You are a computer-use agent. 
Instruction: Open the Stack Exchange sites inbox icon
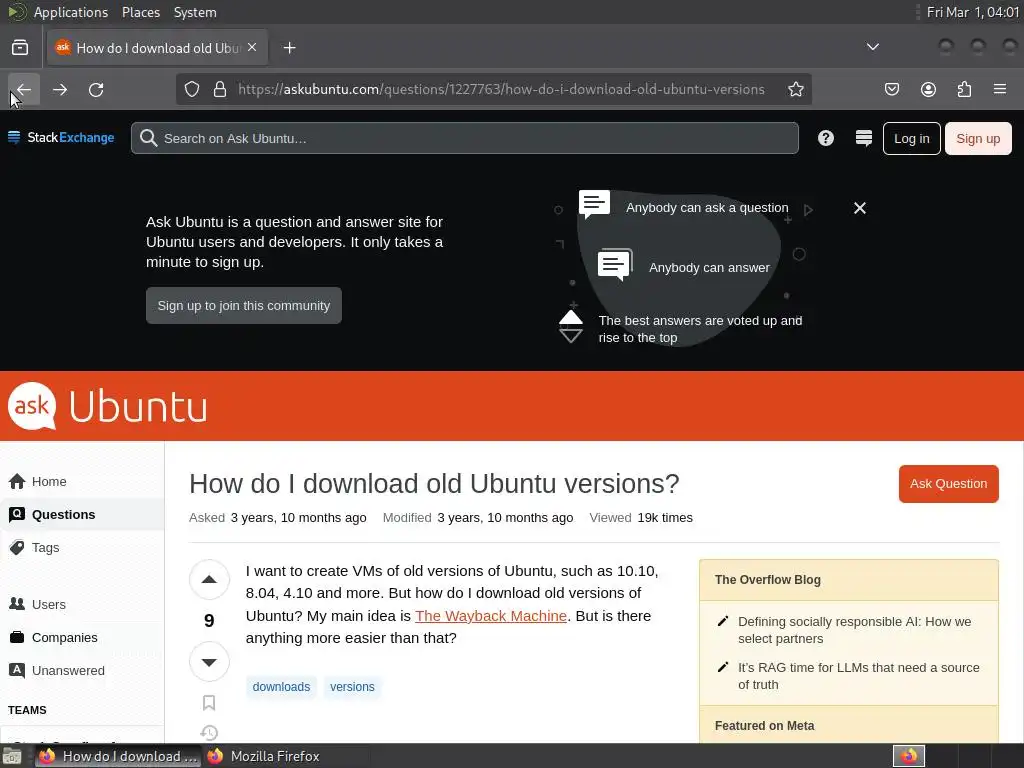[863, 138]
